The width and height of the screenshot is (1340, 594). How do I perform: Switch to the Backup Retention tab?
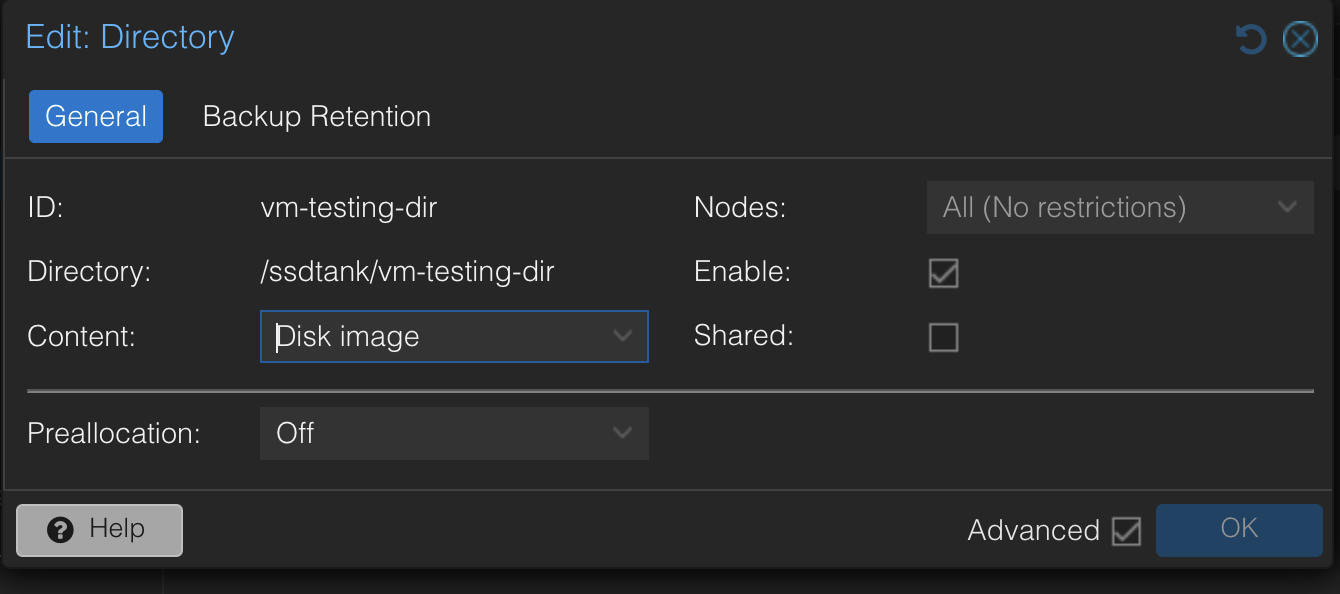coord(317,116)
